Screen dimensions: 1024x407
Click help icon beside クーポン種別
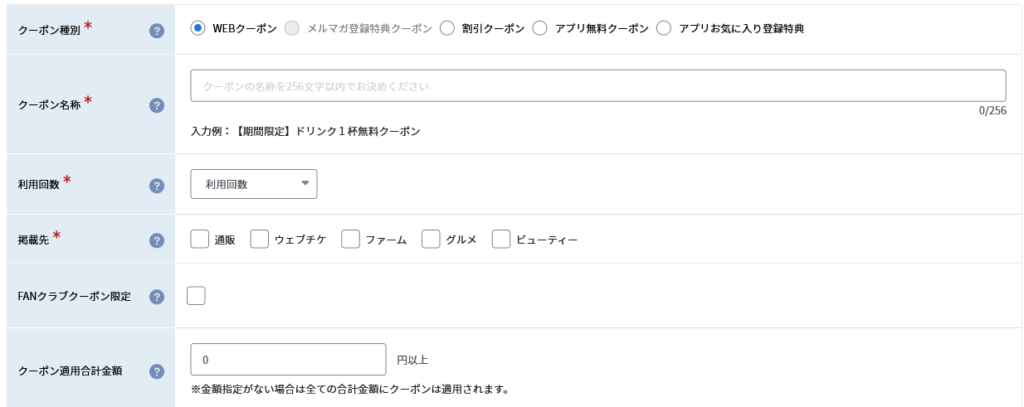click(156, 30)
